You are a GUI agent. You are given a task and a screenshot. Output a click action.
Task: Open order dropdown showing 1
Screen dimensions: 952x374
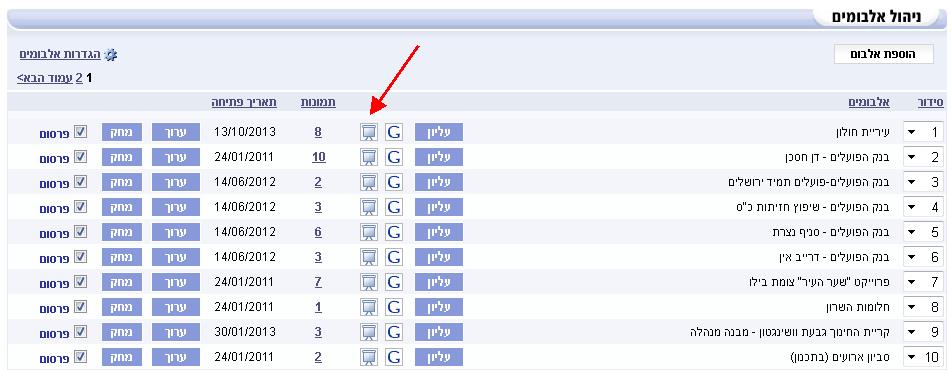click(x=923, y=132)
